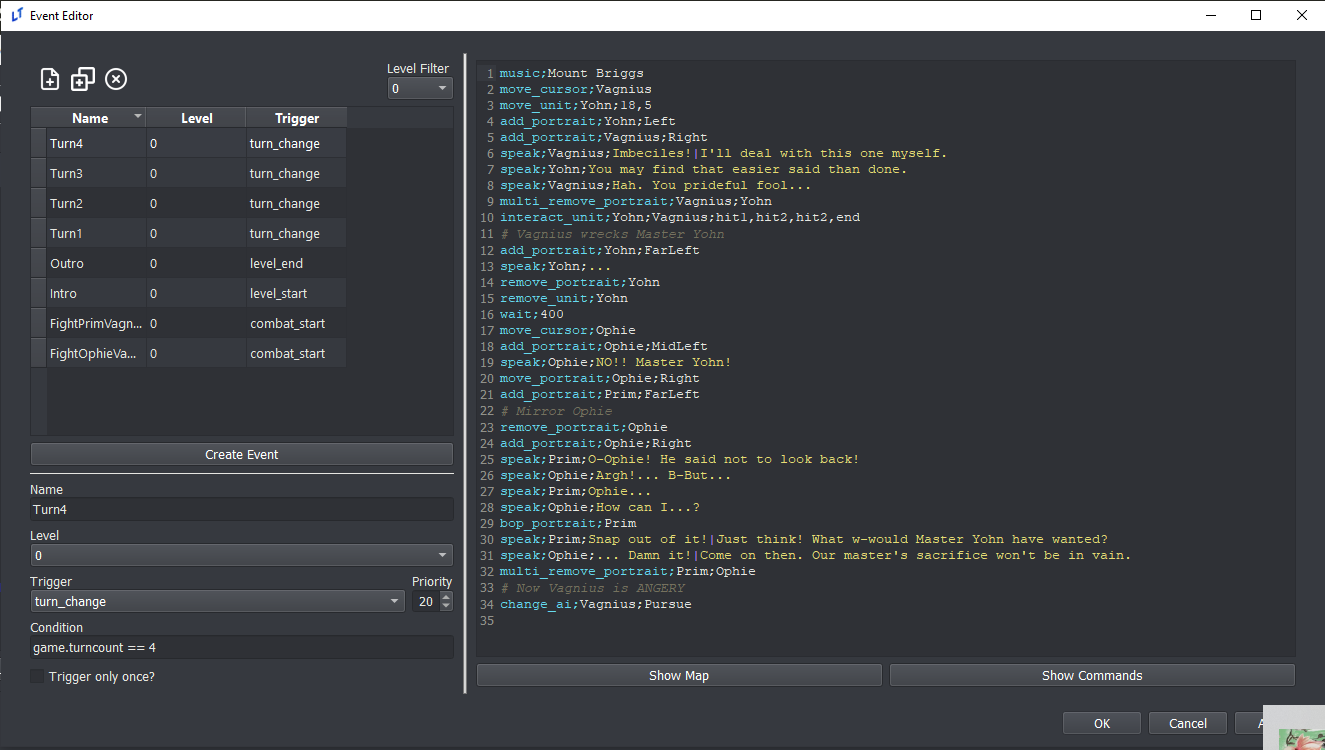The width and height of the screenshot is (1325, 750).
Task: Click the Show Map button
Action: [679, 675]
